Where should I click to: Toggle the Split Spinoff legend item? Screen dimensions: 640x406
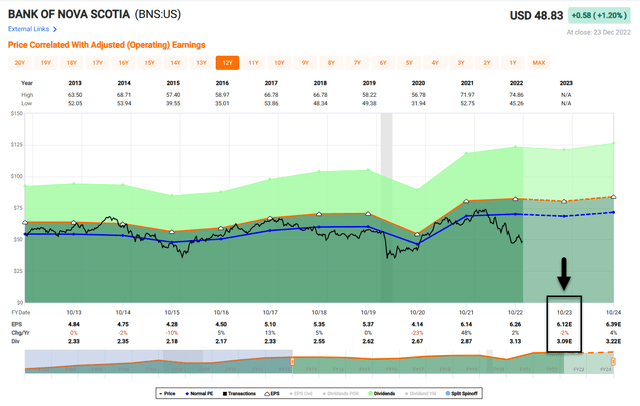click(462, 393)
